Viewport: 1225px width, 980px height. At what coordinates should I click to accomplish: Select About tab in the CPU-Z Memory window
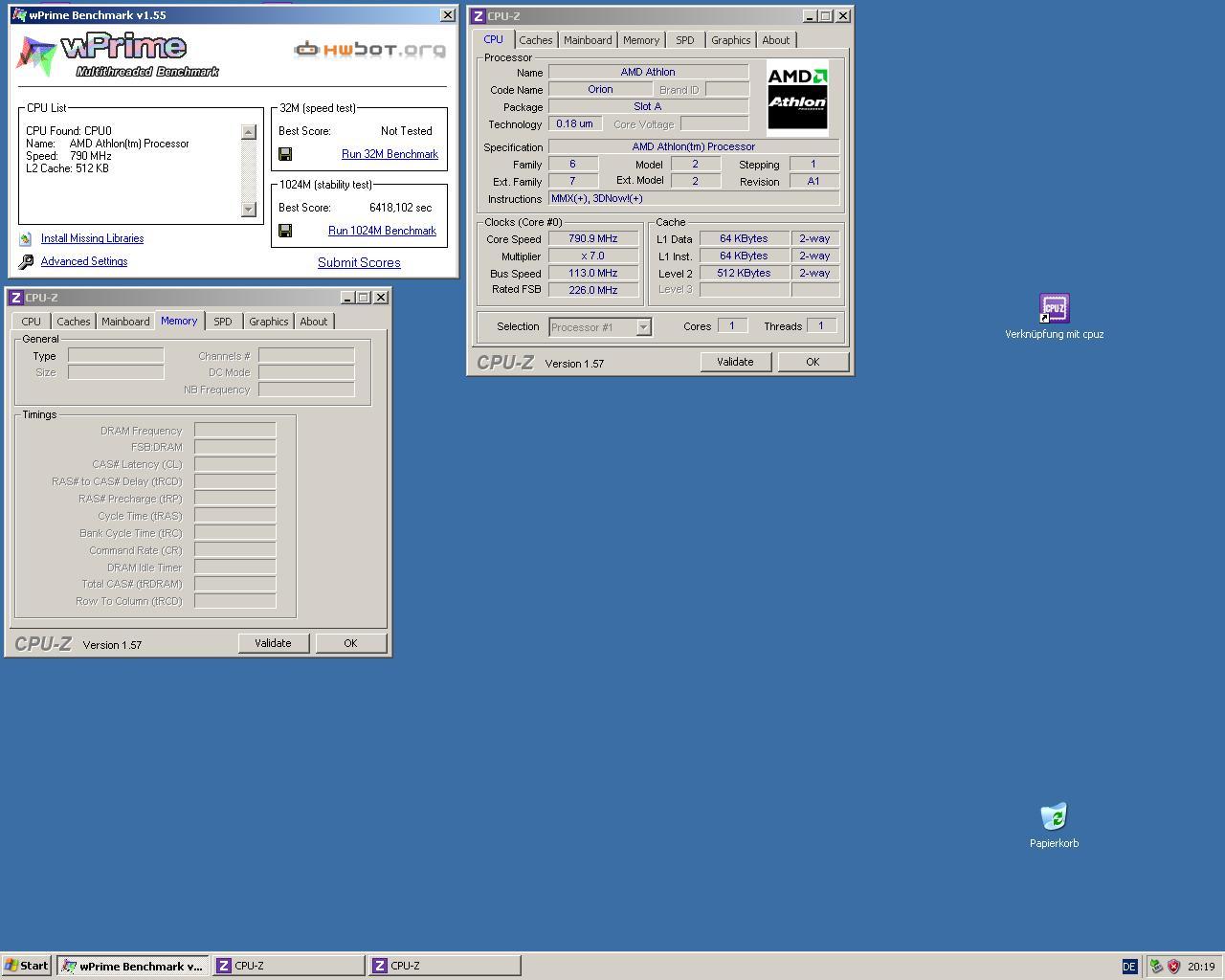(313, 322)
